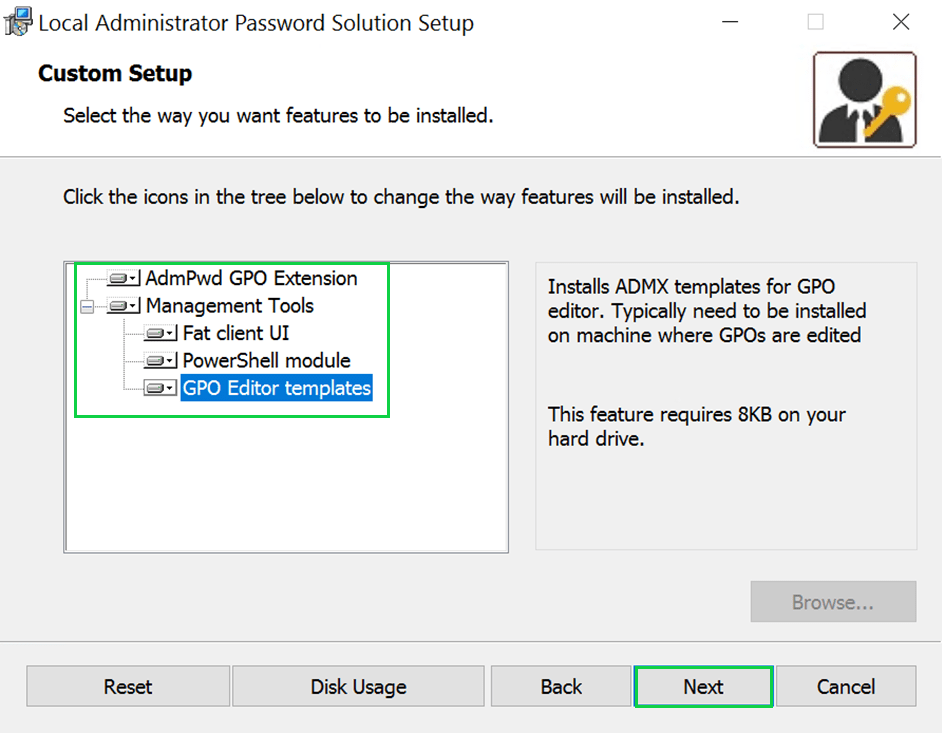This screenshot has height=733, width=942.
Task: Open the Disk Usage dialog
Action: (x=358, y=687)
